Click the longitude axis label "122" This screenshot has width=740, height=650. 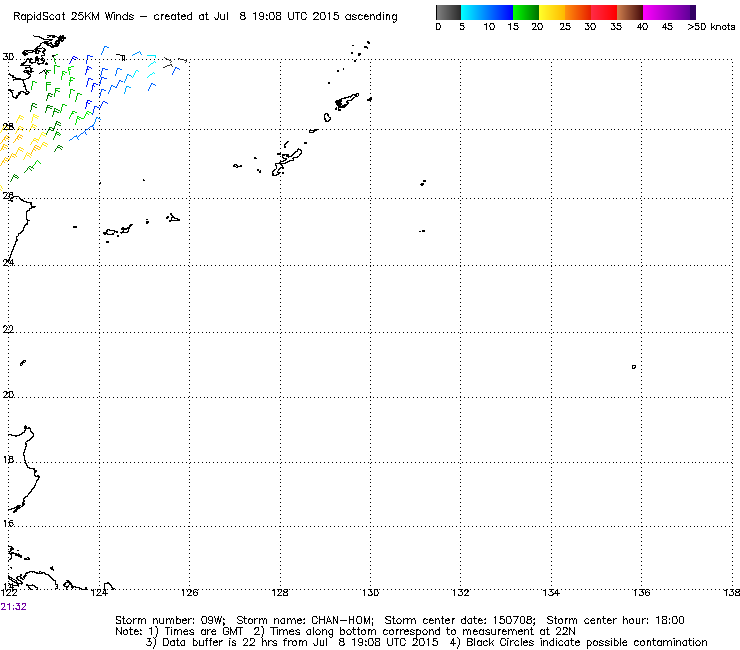[9, 593]
